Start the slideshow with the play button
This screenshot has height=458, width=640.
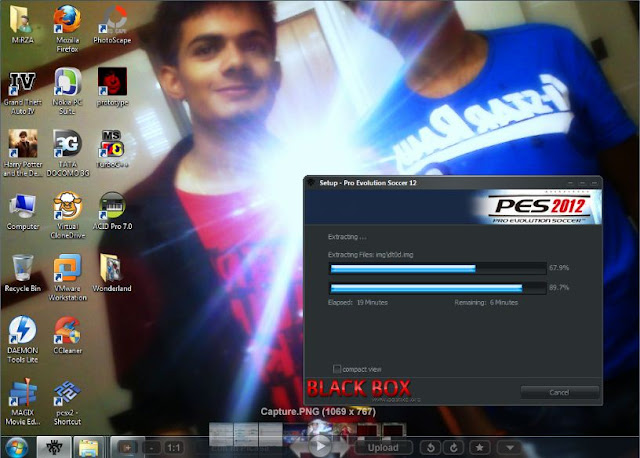point(319,446)
